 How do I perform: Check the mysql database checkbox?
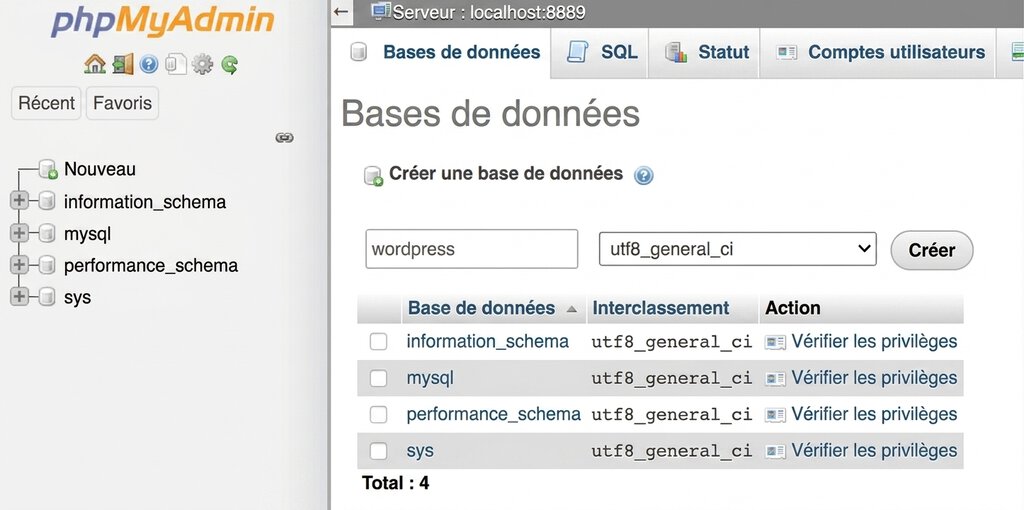click(378, 378)
